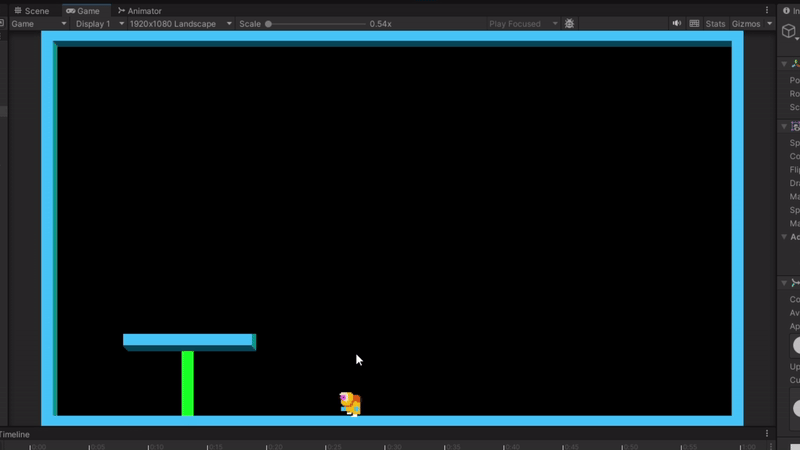
Task: Open the Animator tab
Action: 139,11
